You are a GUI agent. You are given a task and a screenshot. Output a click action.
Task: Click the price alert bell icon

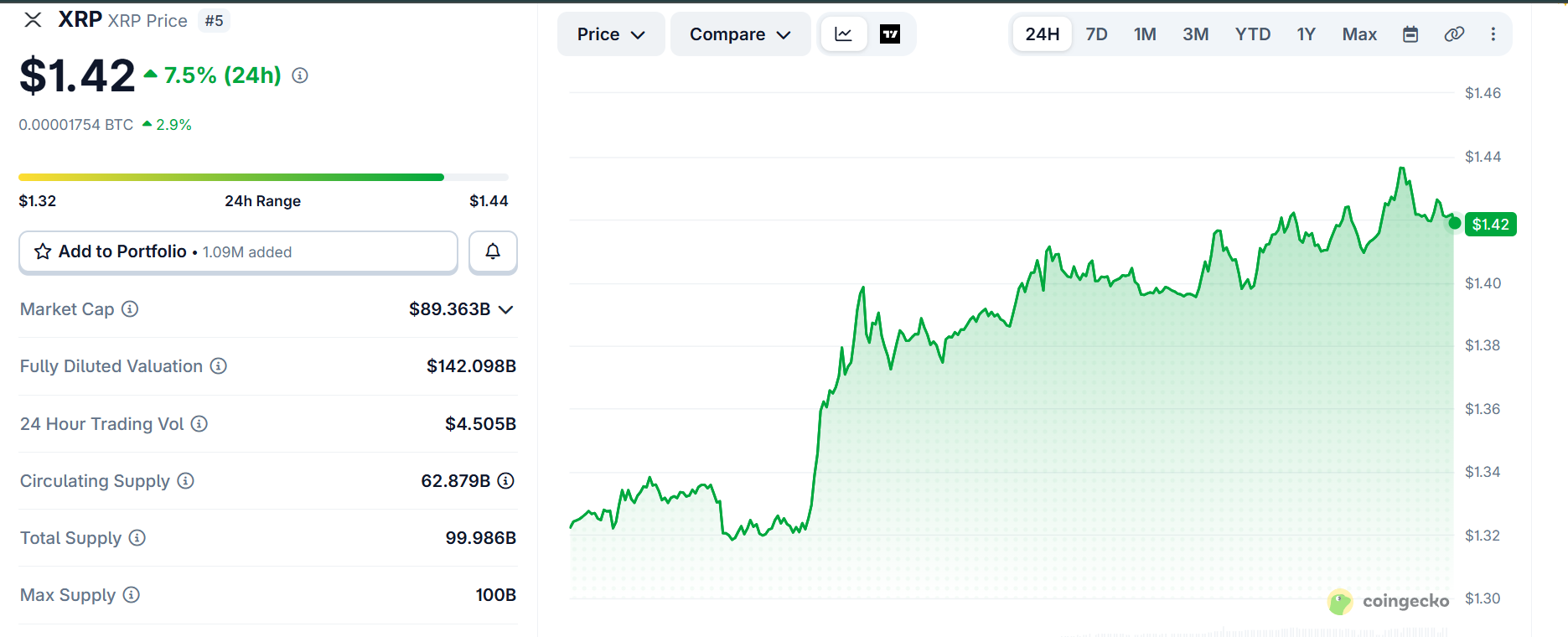coord(493,251)
